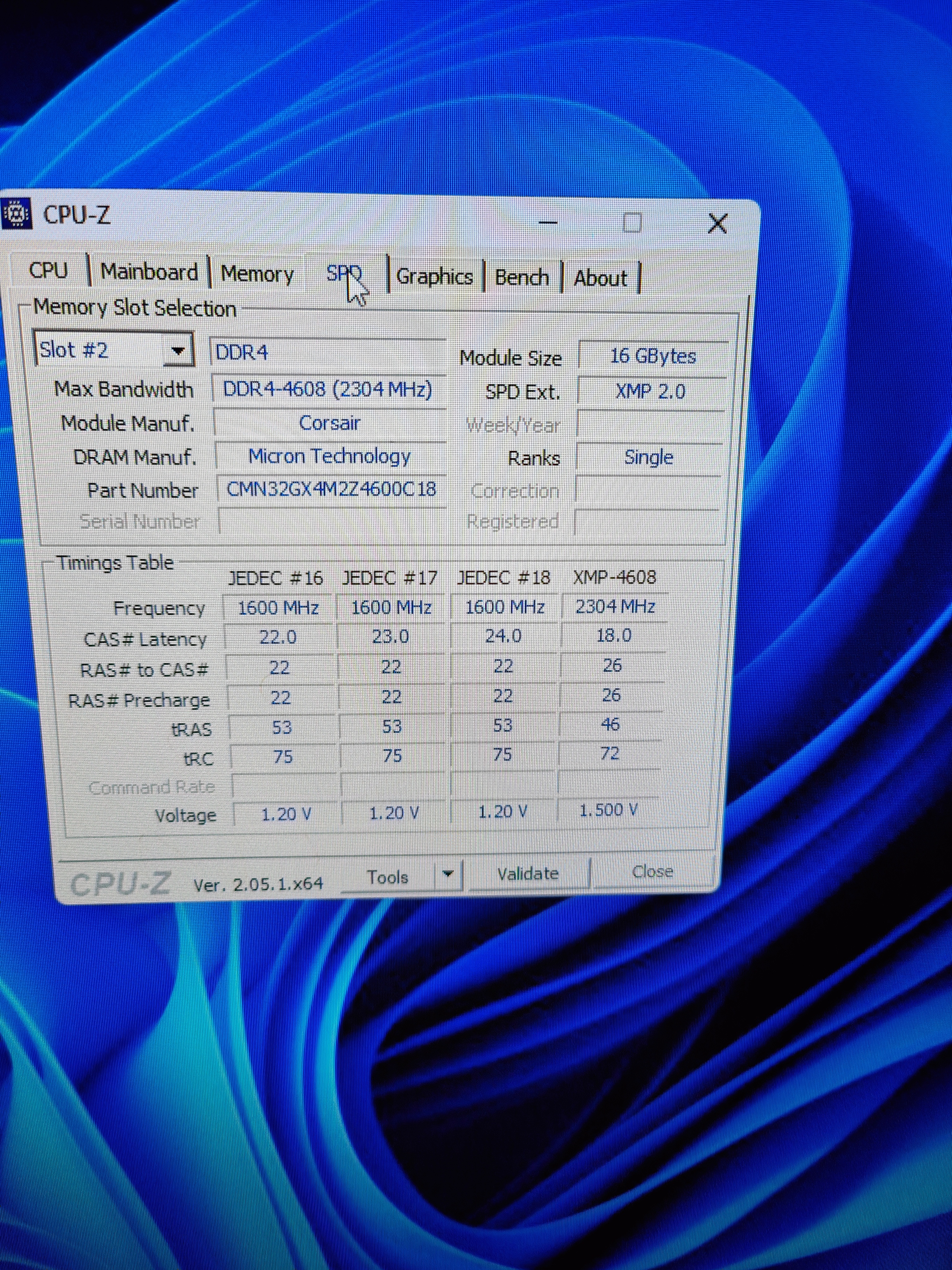Select the SPD tab
Image resolution: width=952 pixels, height=1270 pixels.
tap(343, 273)
